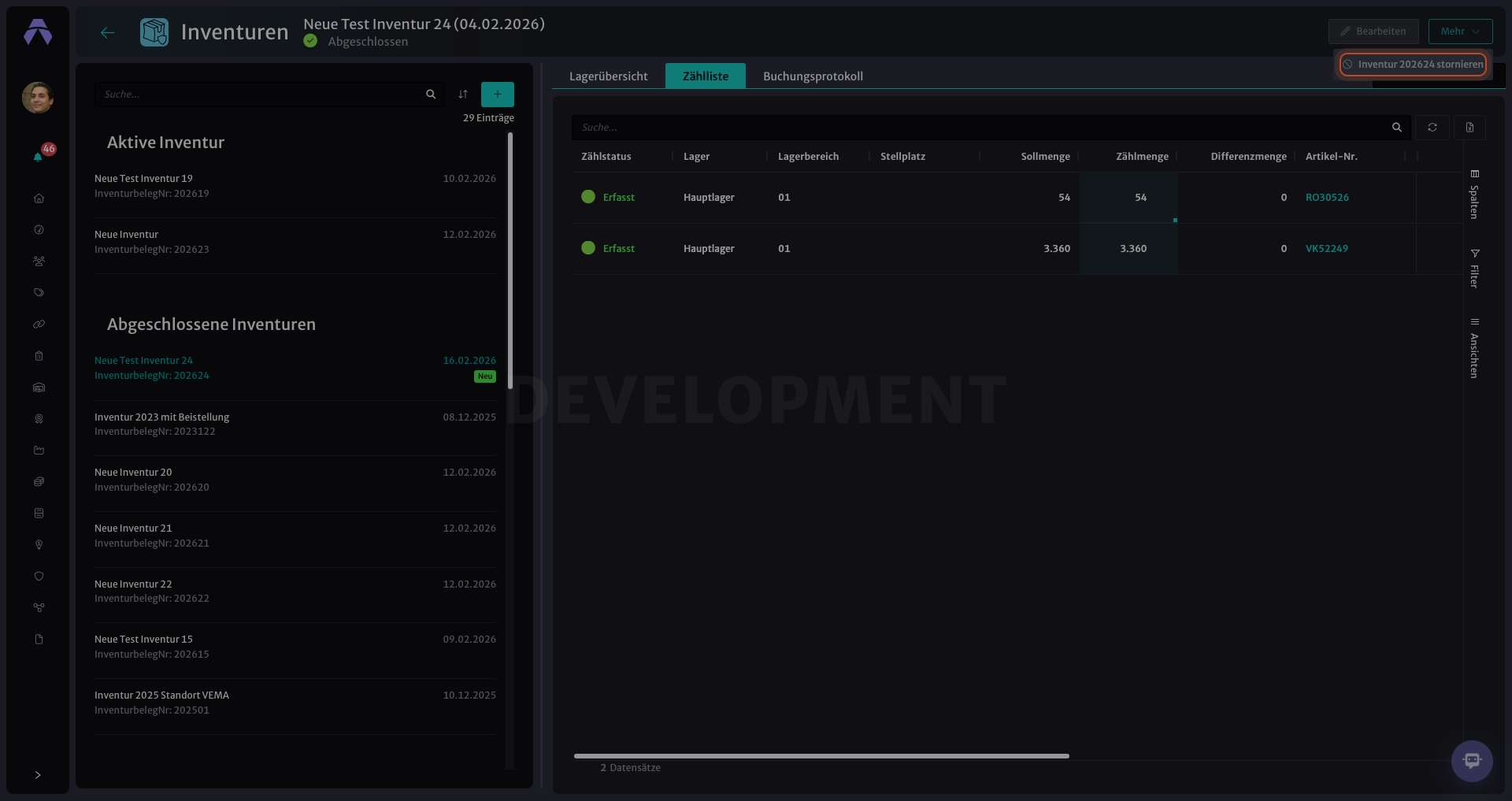Go to the home icon in sidebar
Viewport: 1512px width, 801px height.
point(39,198)
